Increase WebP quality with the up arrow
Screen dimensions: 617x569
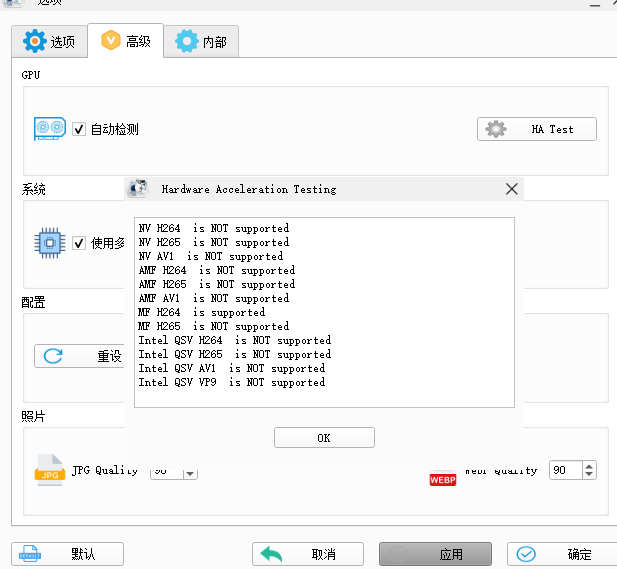589,466
